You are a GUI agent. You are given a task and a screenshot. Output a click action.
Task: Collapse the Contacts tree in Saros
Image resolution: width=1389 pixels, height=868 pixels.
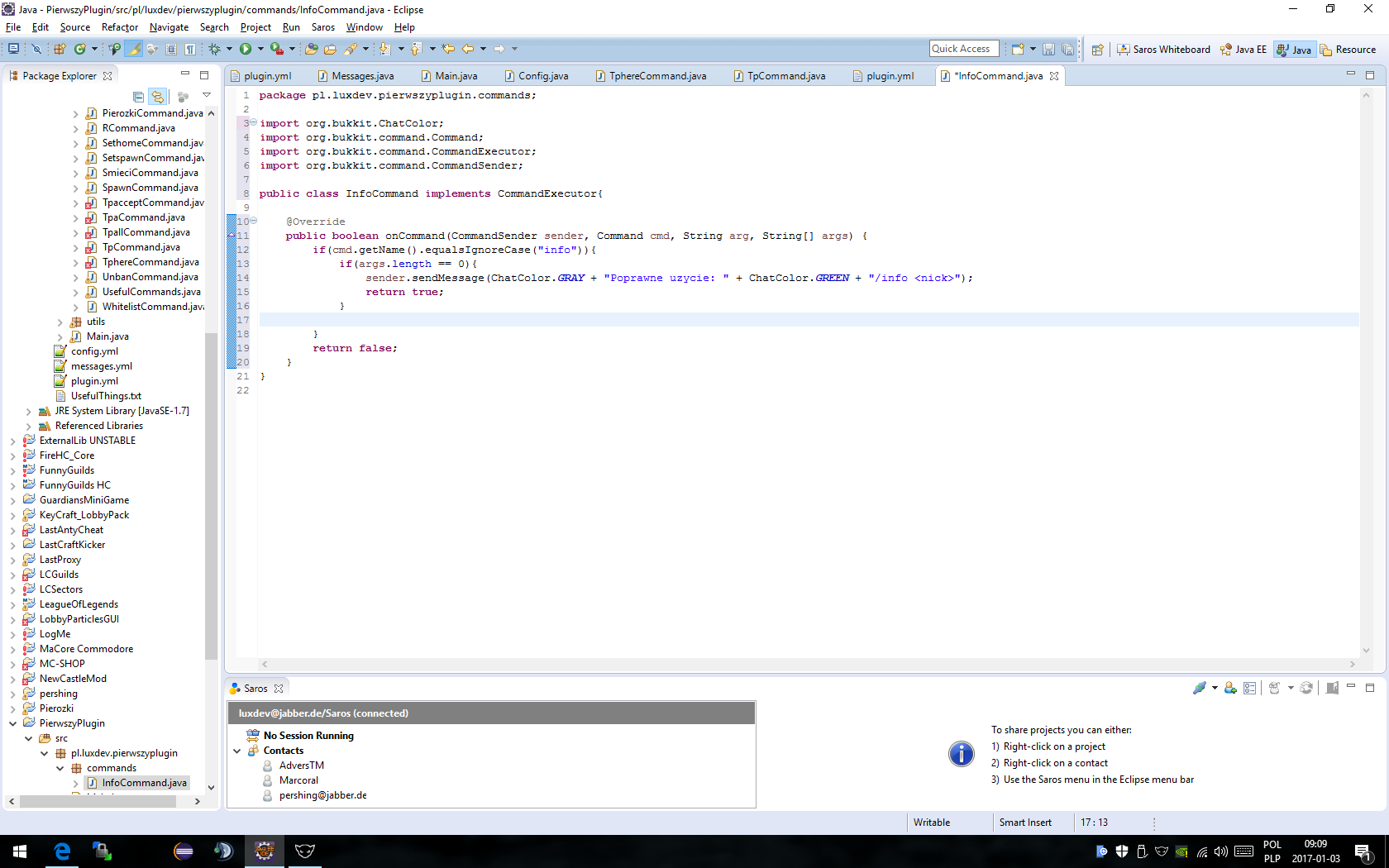click(237, 751)
